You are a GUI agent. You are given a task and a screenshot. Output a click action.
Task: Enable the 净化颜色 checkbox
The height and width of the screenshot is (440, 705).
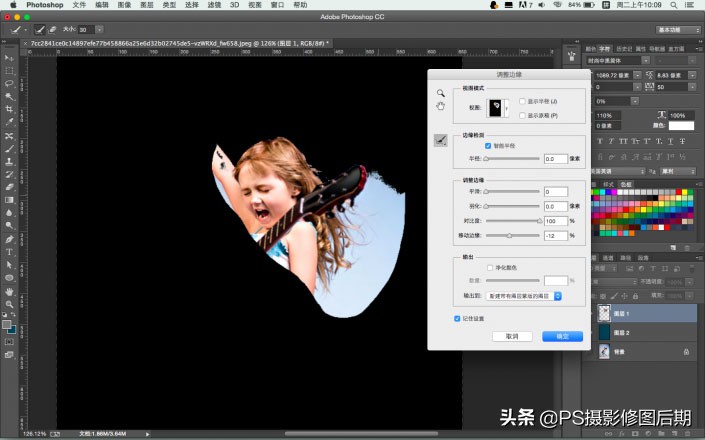pos(488,268)
